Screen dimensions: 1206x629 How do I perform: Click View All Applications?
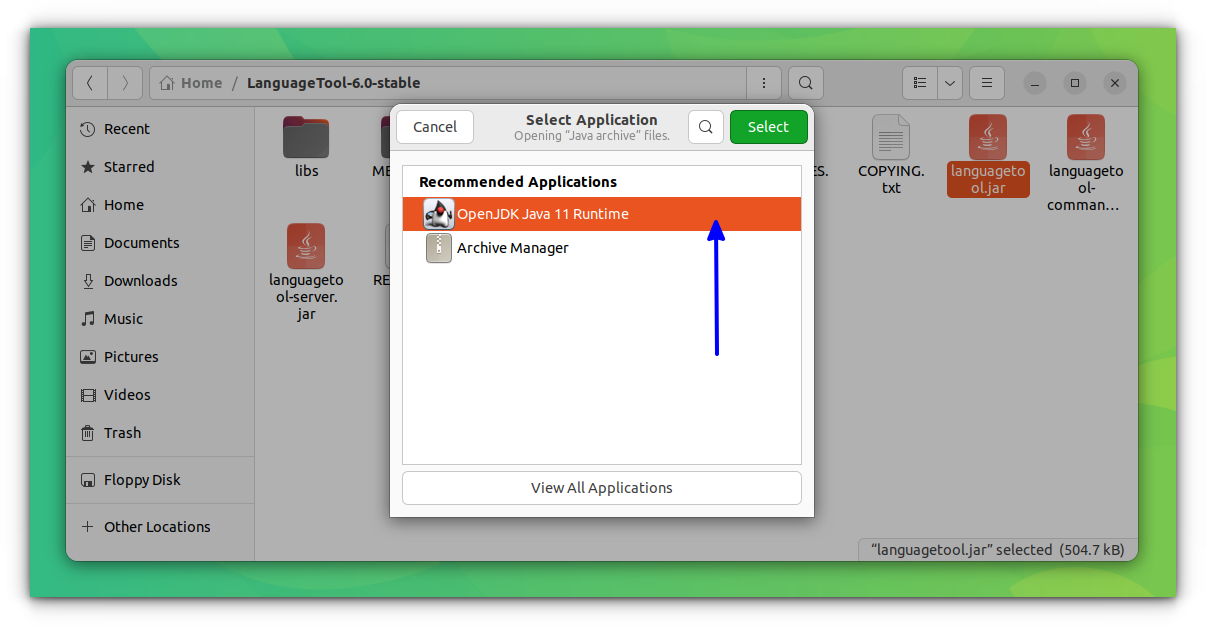pyautogui.click(x=601, y=488)
